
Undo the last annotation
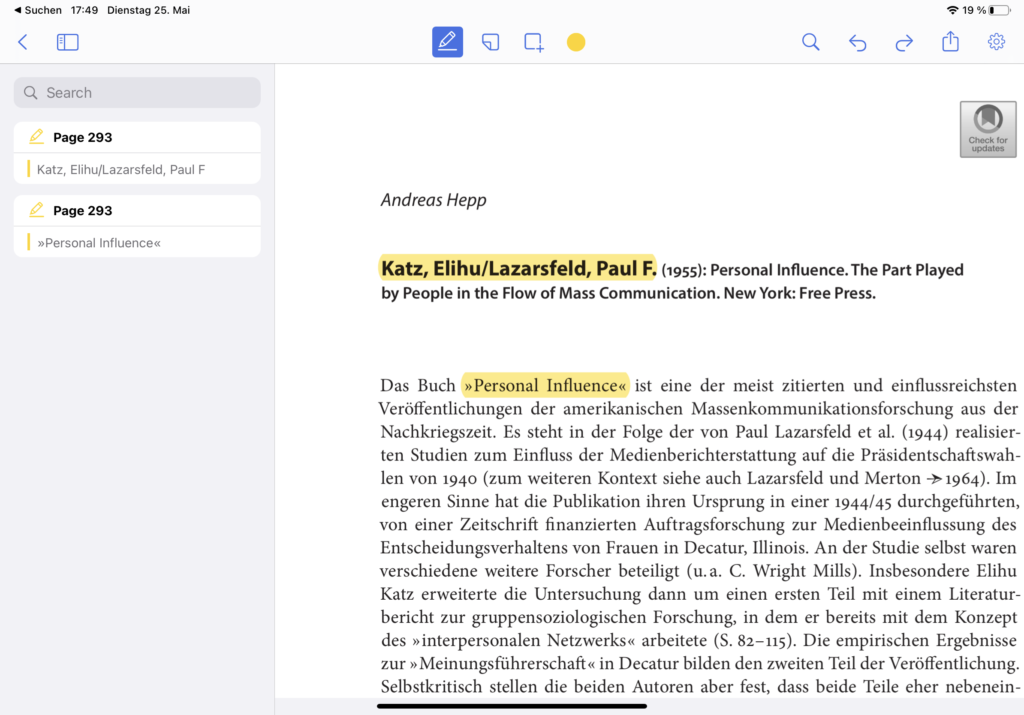click(857, 43)
